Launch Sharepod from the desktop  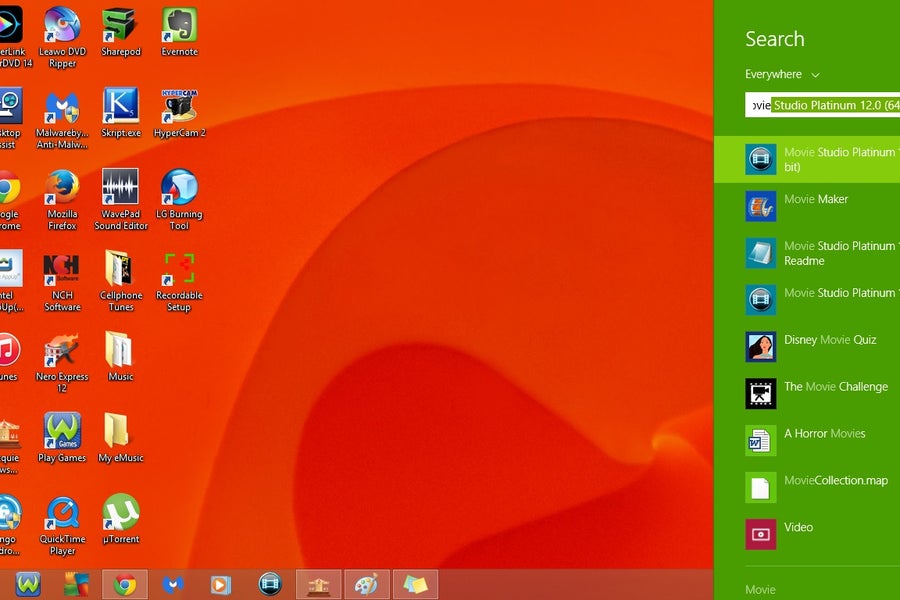pos(121,31)
